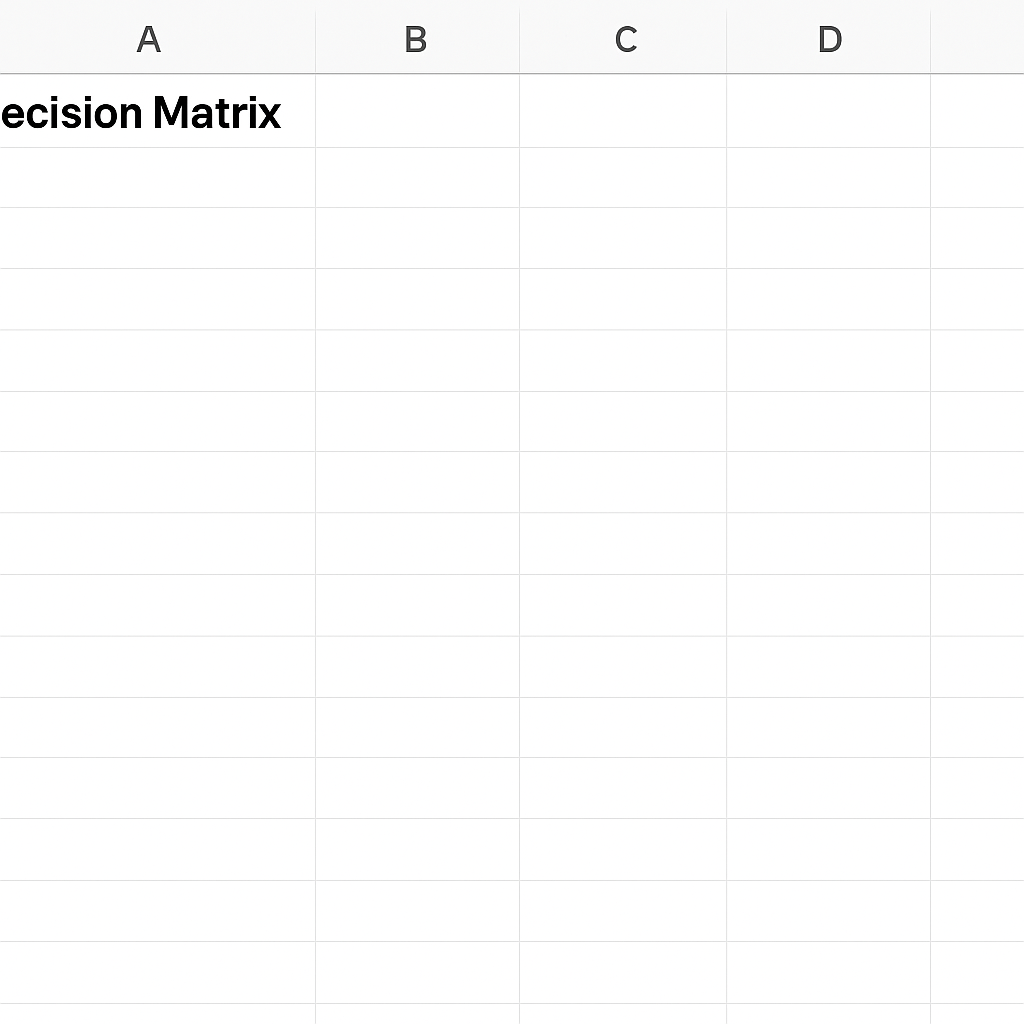
Task: Click column B cell directly below title row
Action: [417, 178]
